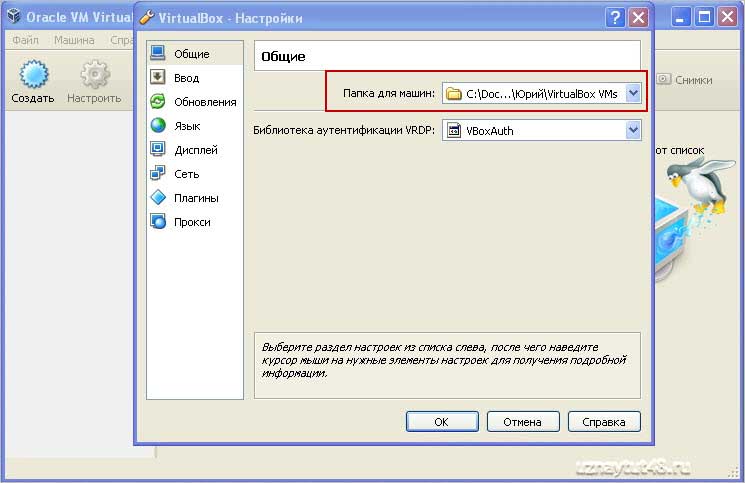Click the question mark help button in title bar

(615, 18)
